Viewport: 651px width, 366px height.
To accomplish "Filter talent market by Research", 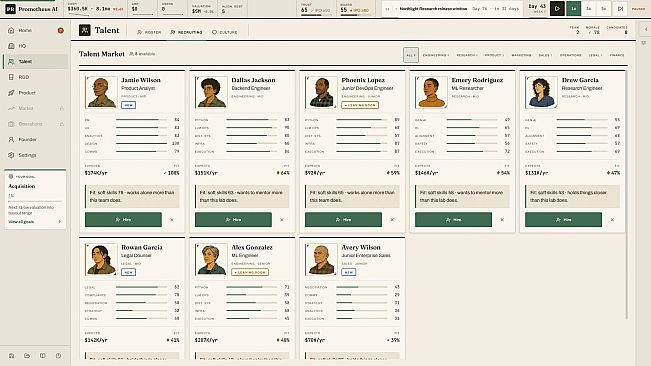I will (467, 55).
